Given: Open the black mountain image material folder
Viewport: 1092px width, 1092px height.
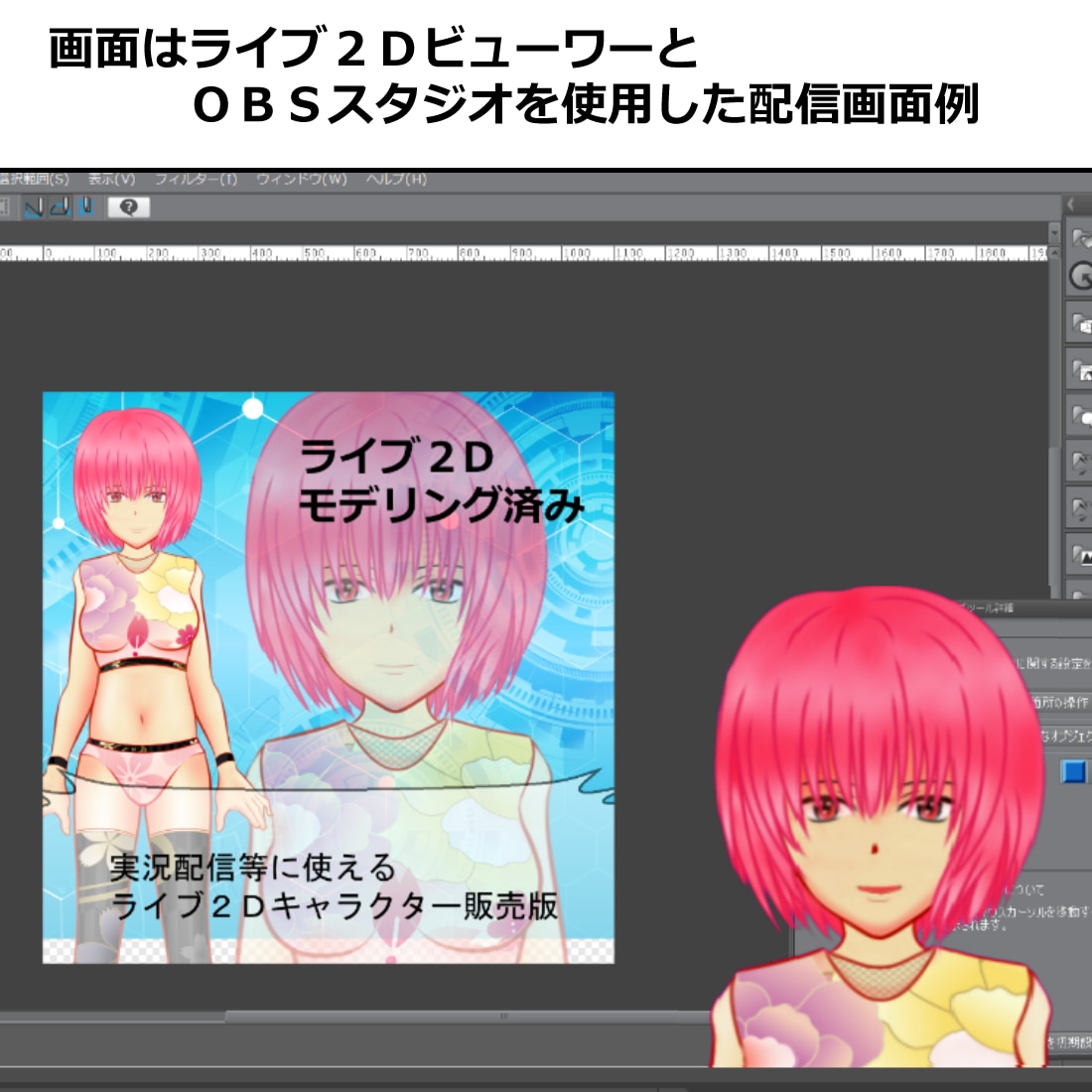Looking at the screenshot, I should pos(1081,554).
